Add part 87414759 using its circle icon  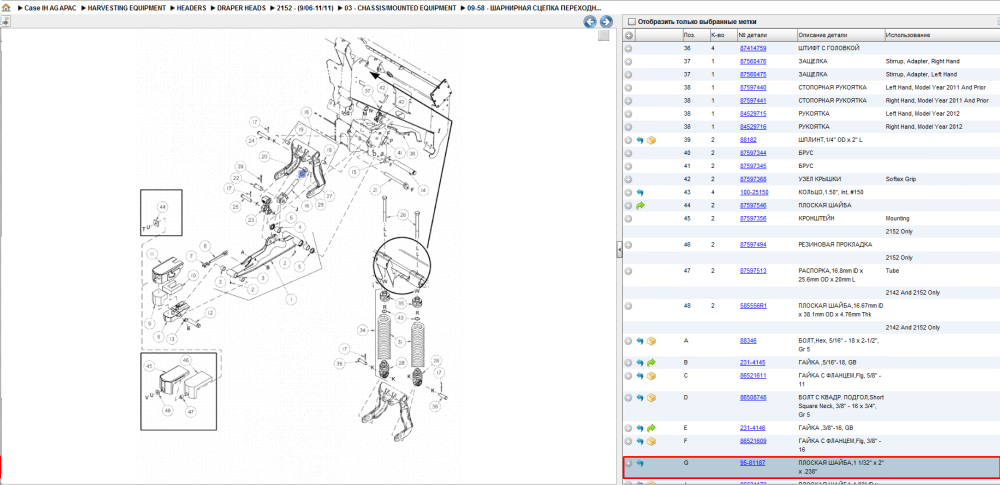pos(628,48)
